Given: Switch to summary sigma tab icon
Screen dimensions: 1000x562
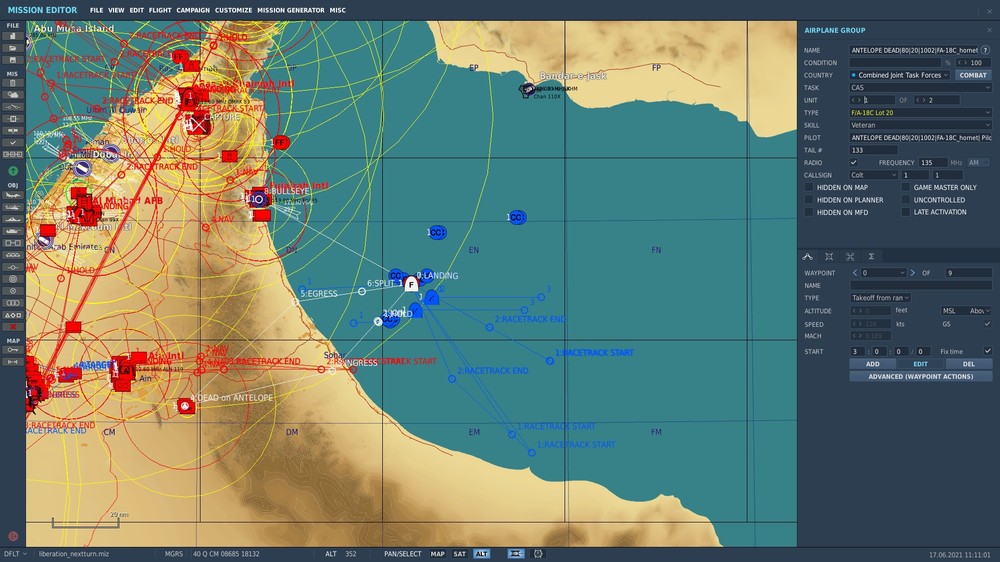Looking at the screenshot, I should (x=871, y=256).
